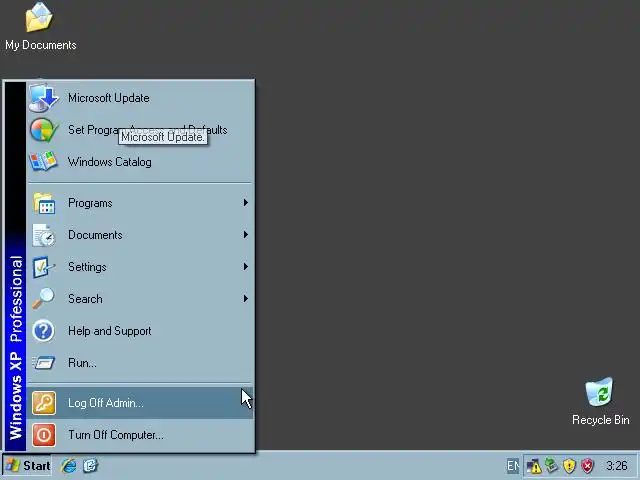Click the Search magnifying glass icon

coord(43,298)
